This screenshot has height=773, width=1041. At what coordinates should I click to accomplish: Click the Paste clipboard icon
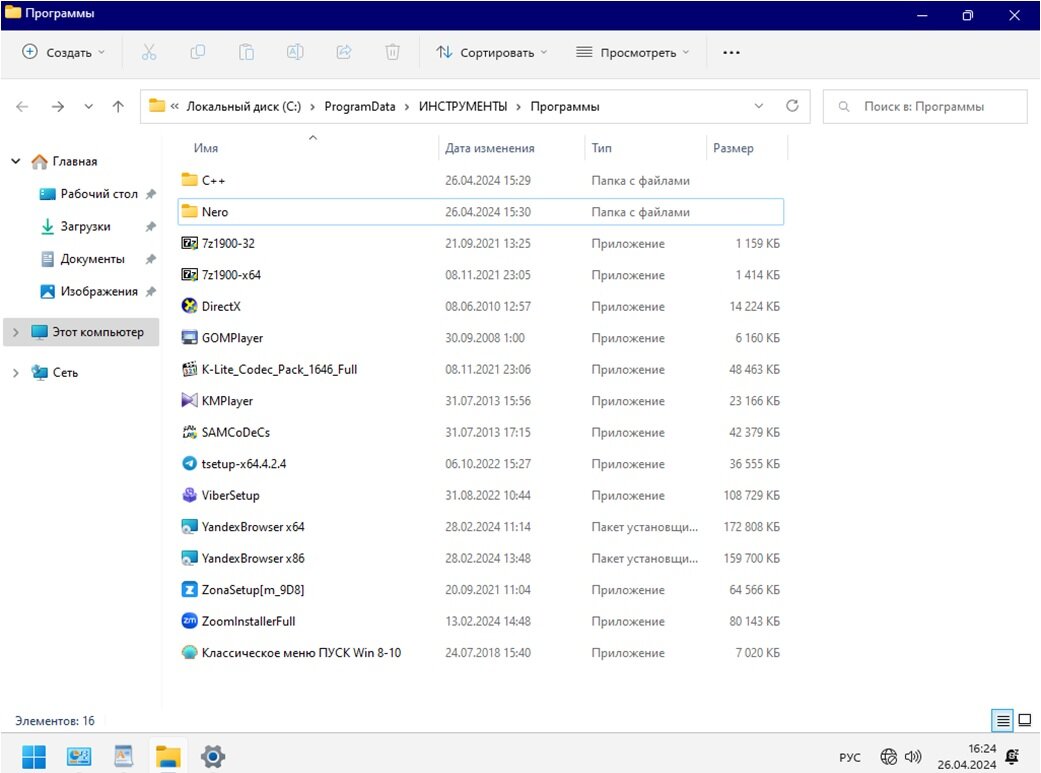pyautogui.click(x=246, y=52)
